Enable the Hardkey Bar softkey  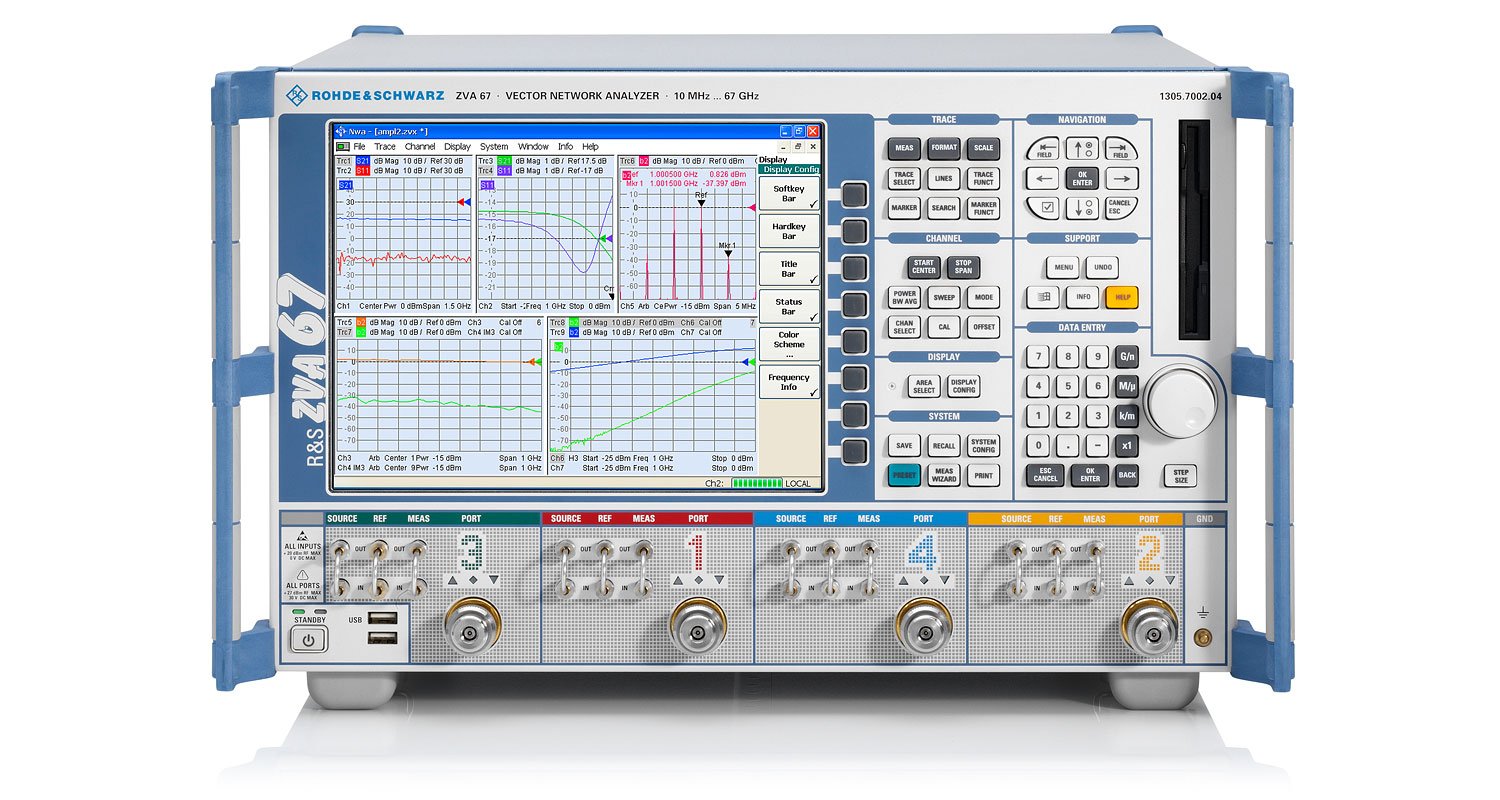tap(789, 230)
